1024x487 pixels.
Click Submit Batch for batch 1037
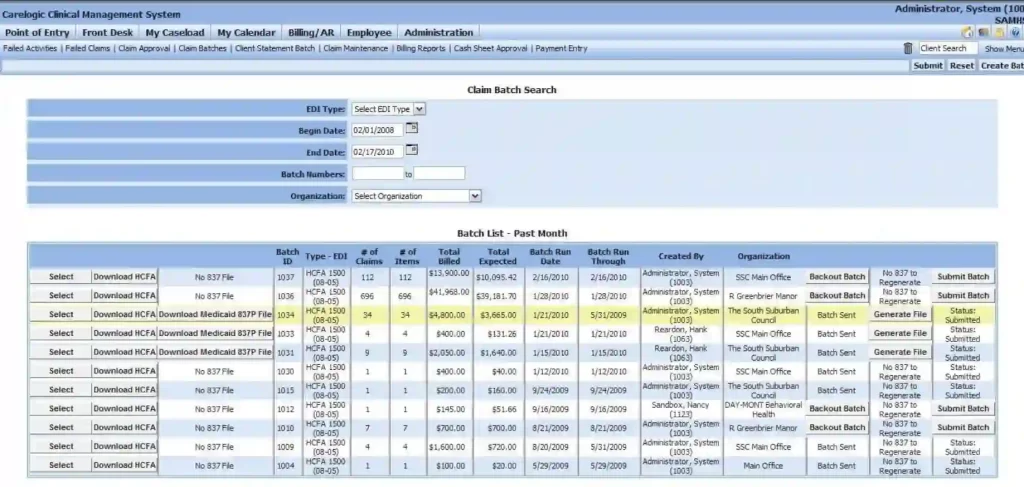(x=963, y=277)
